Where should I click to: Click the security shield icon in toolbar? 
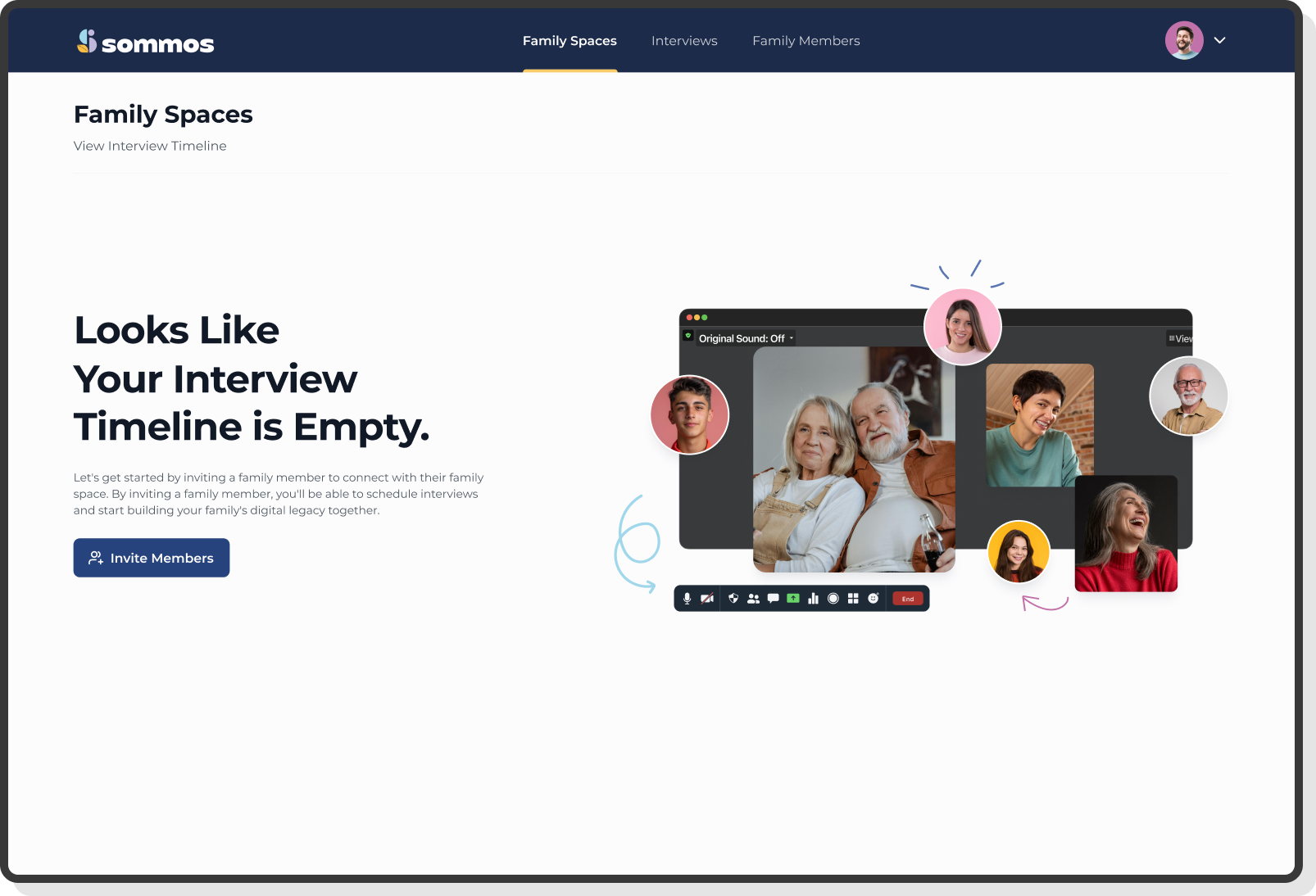click(733, 599)
